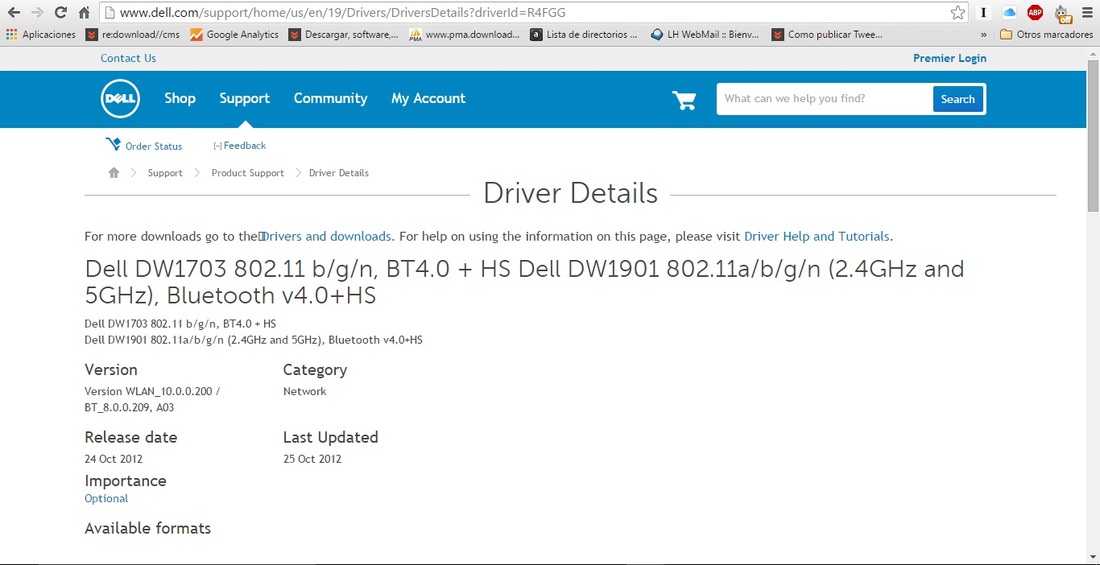Go to the Support breadcrumb

[165, 173]
